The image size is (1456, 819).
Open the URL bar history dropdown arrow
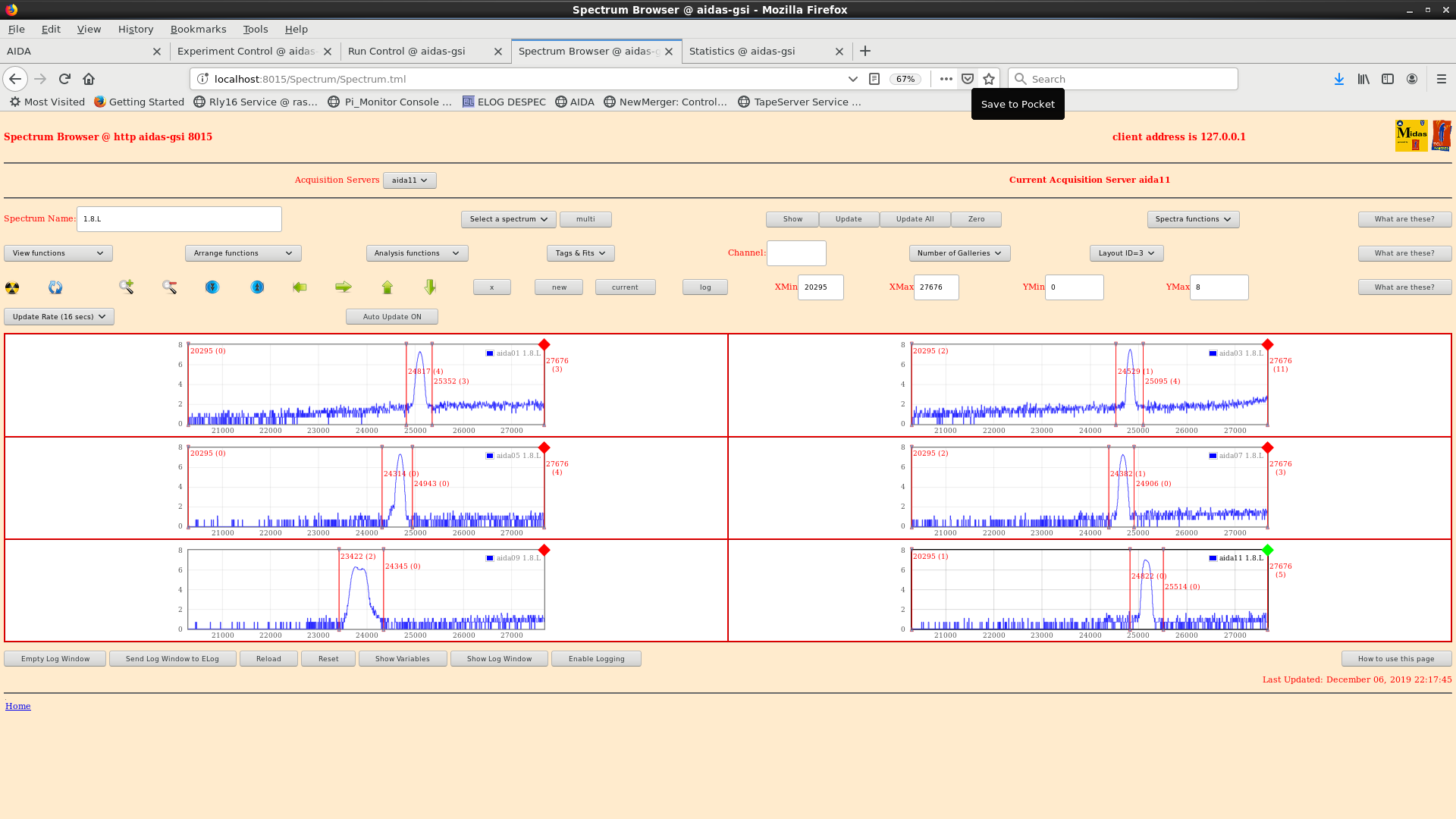pyautogui.click(x=852, y=79)
